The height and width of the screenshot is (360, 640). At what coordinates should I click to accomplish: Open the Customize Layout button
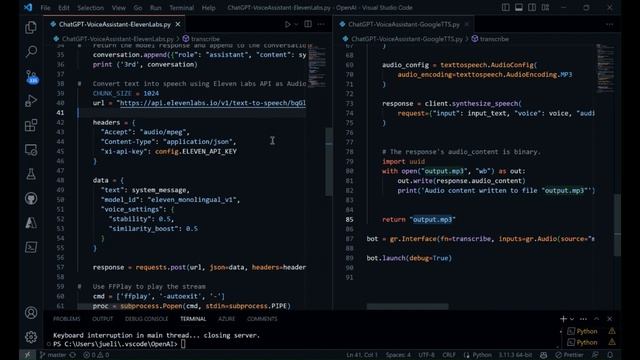pyautogui.click(x=545, y=7)
